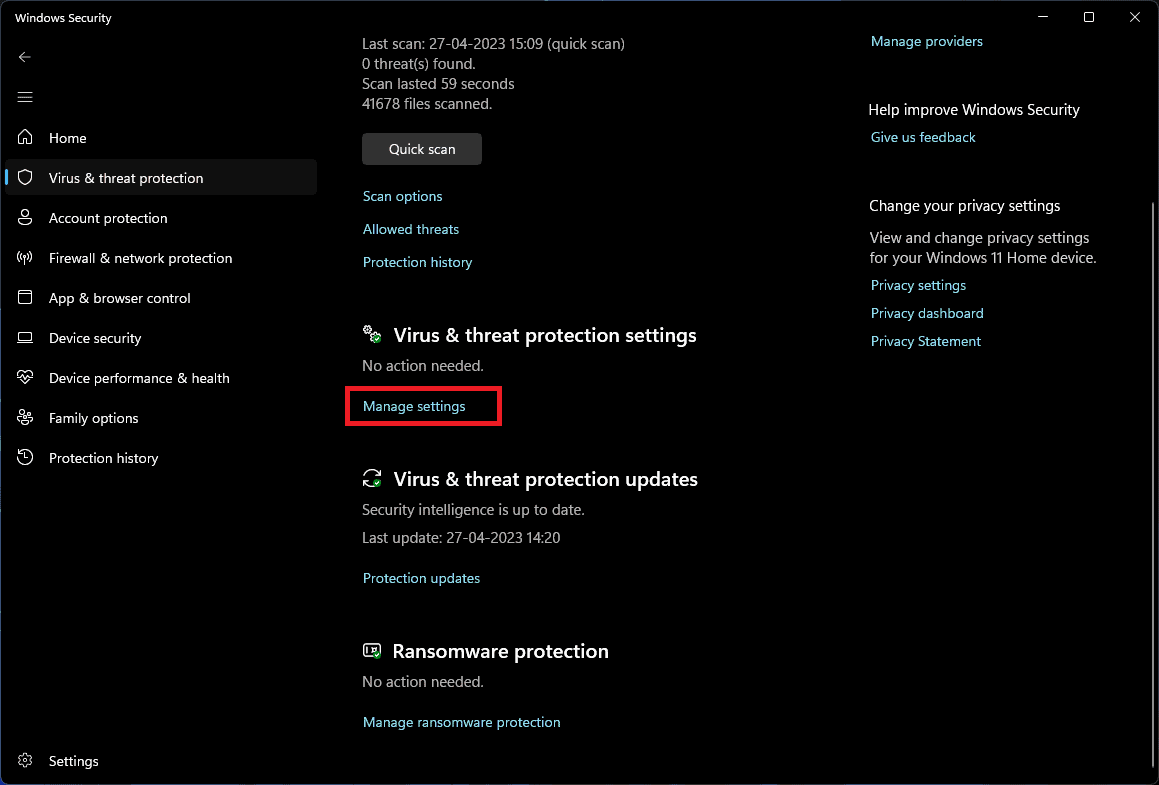Click the Firewall & network antenna icon
Screen dimensions: 1159x785
click(25, 257)
